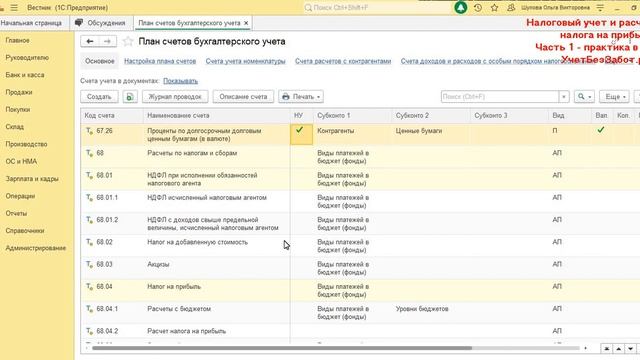Open the Зарплата и кадры section
The image size is (640, 360).
32,179
